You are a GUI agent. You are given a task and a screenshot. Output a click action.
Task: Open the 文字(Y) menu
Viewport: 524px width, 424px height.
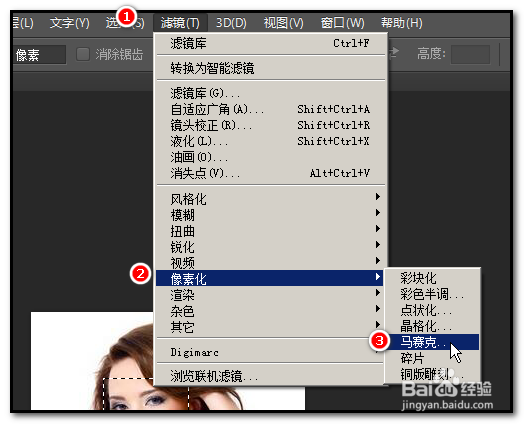point(70,23)
